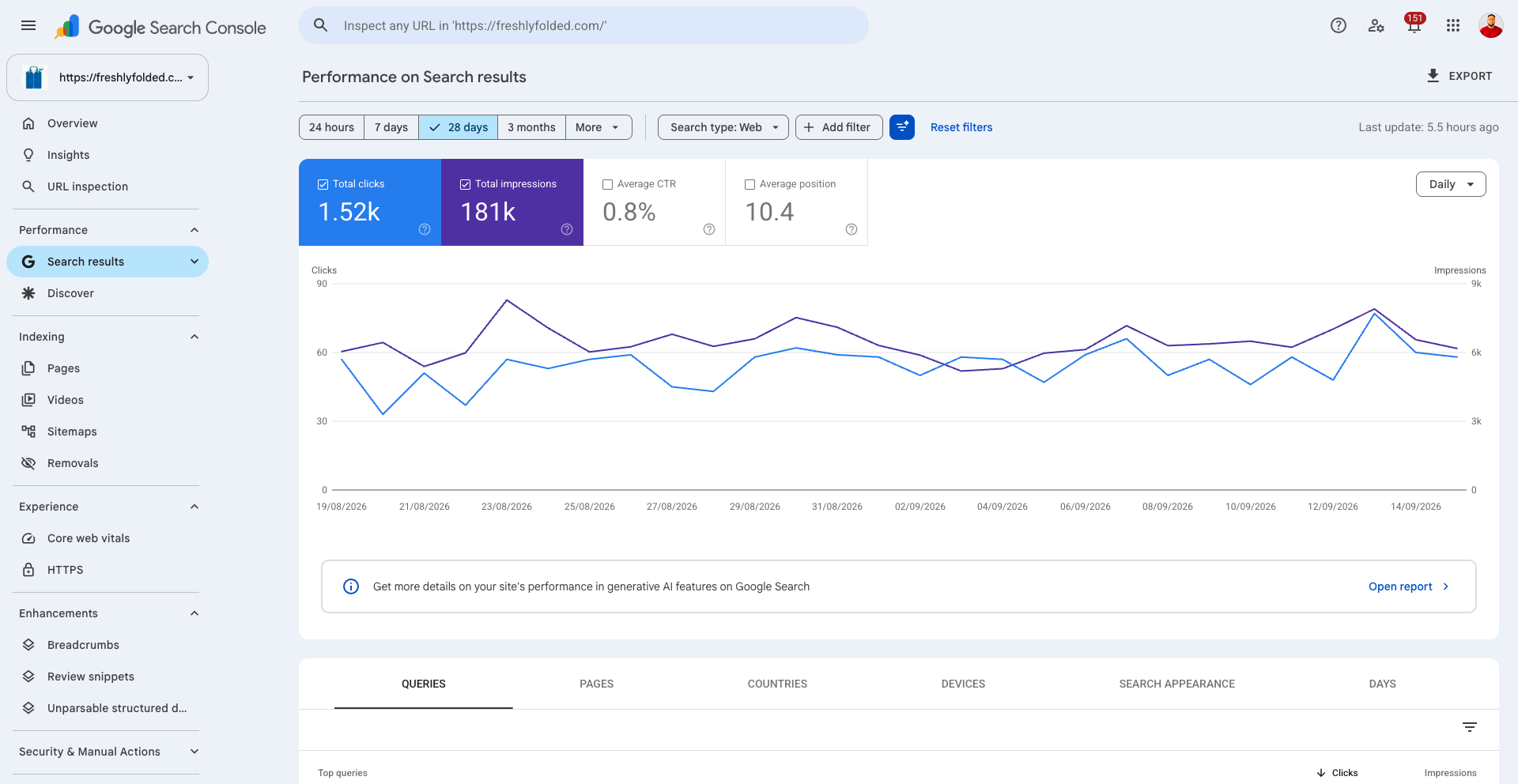This screenshot has width=1518, height=784.
Task: Open the help question-mark icon
Action: (1339, 25)
